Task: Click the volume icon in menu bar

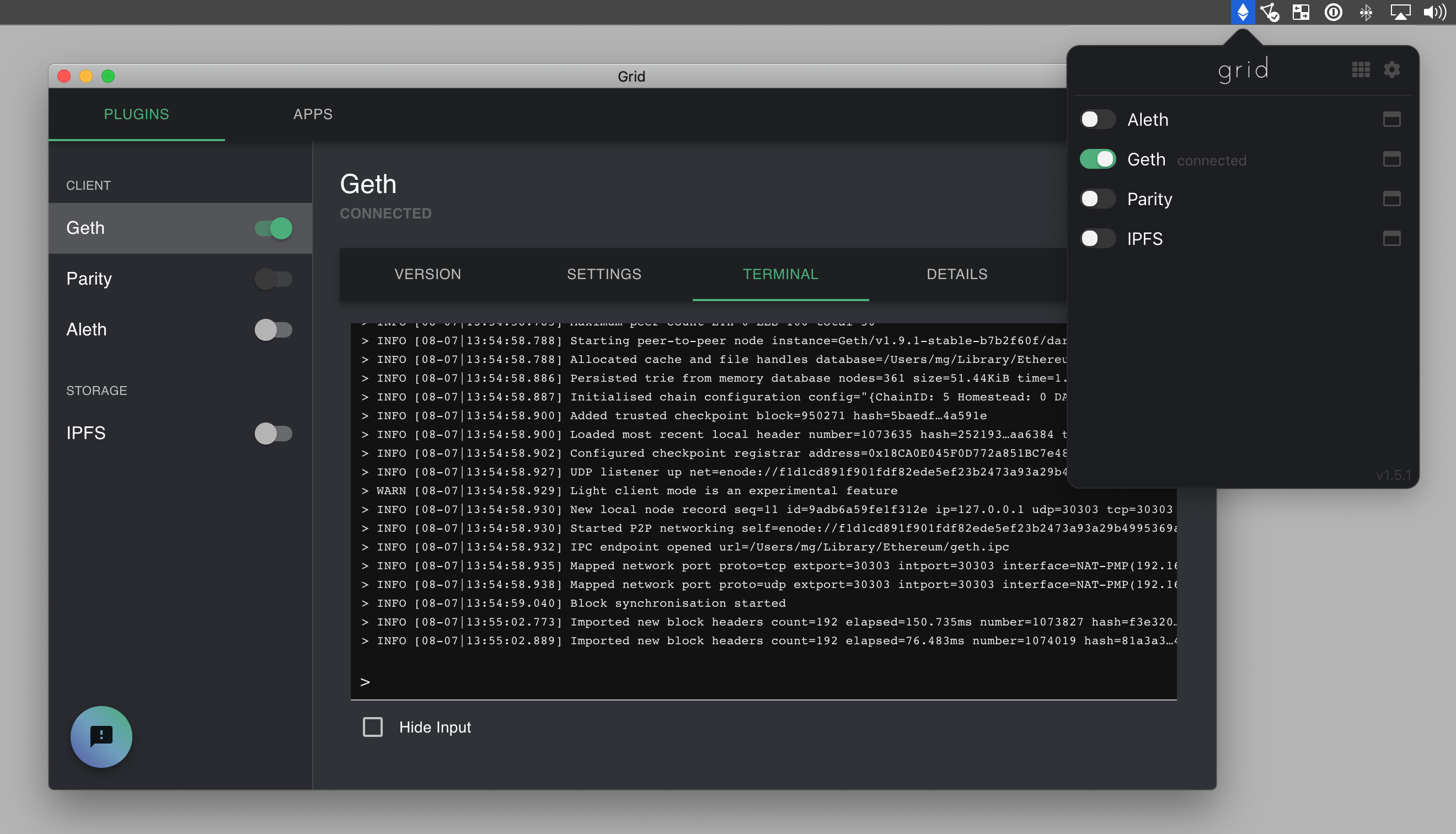Action: point(1435,12)
